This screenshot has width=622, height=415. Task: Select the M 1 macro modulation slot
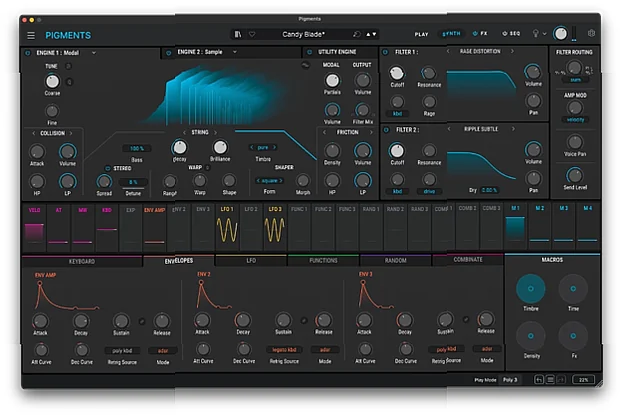coord(515,226)
